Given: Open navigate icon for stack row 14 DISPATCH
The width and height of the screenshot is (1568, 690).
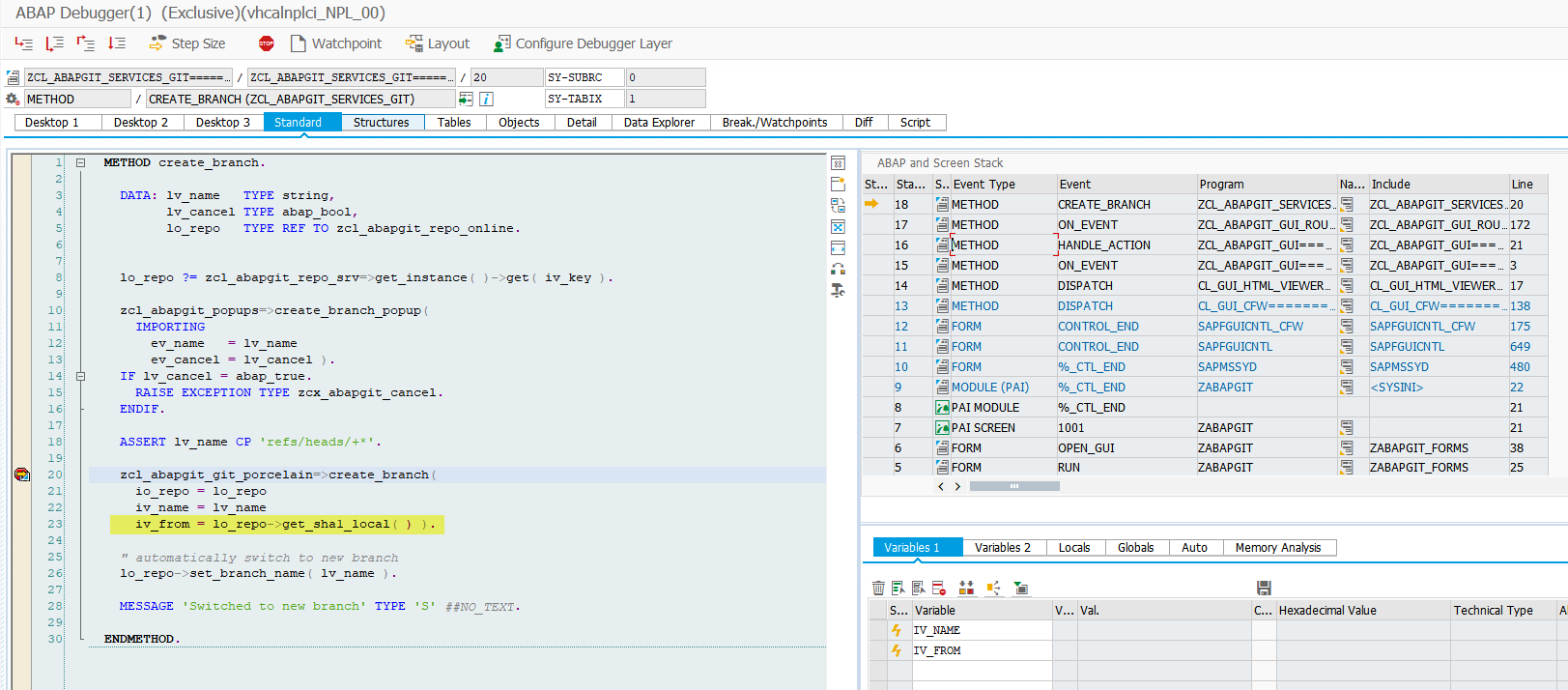Looking at the screenshot, I should coord(1347,286).
